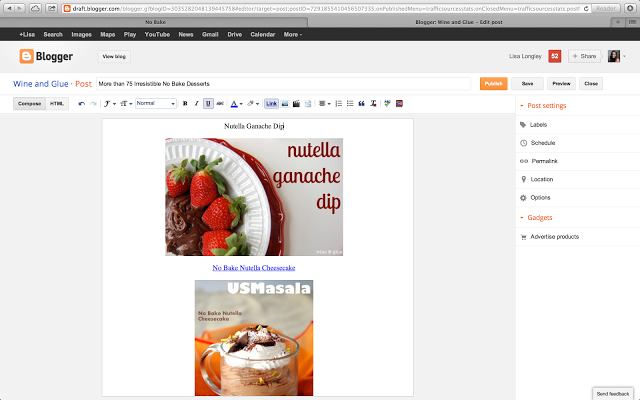Undo the last edit in the toolbar
The width and height of the screenshot is (640, 400).
coord(82,104)
